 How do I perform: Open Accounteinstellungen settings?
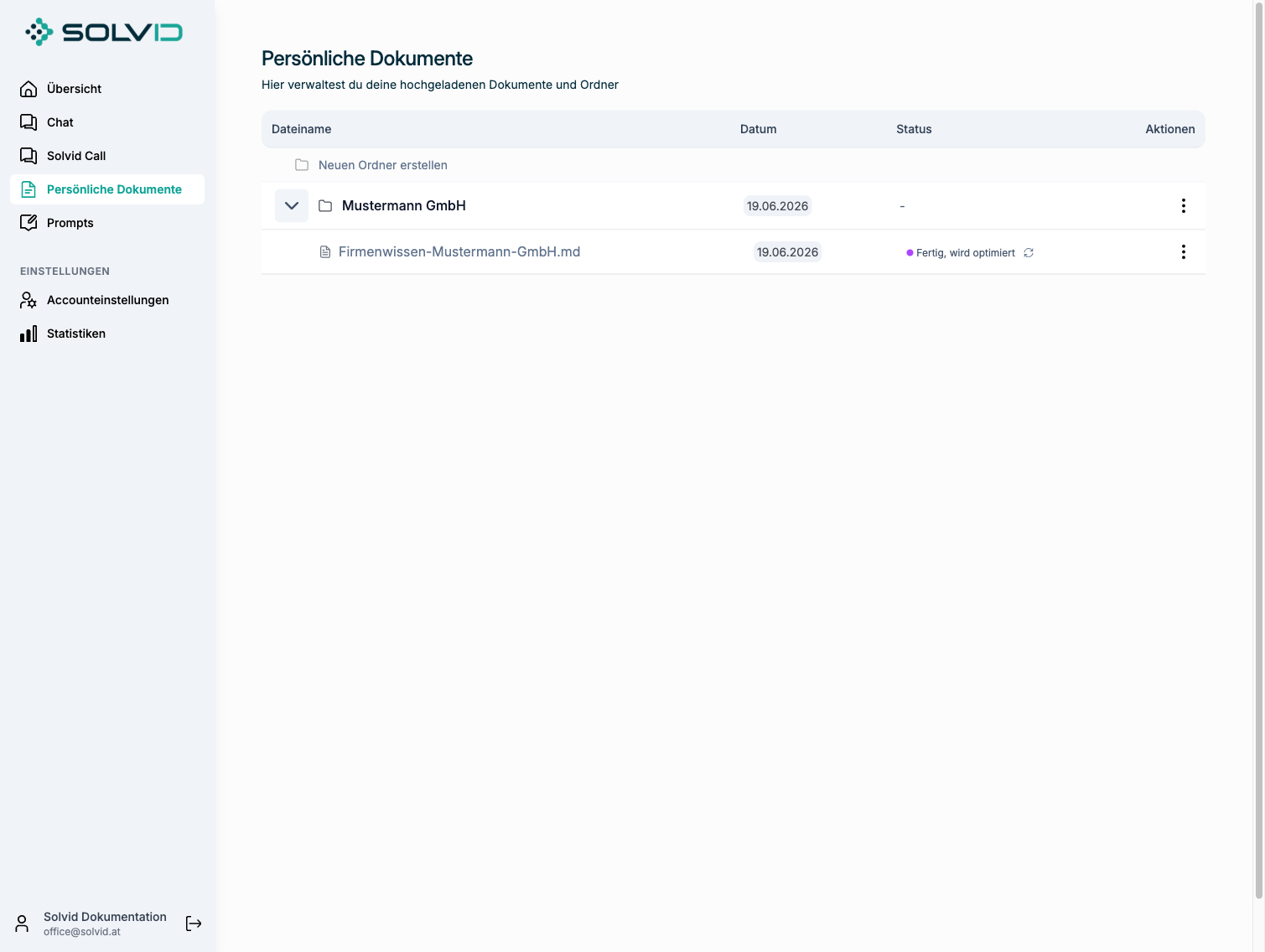point(107,300)
